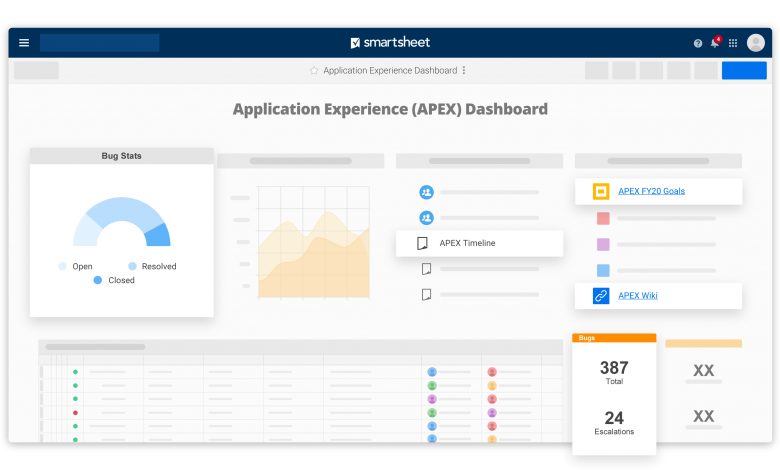Open the notifications bell
780x470 pixels.
(x=714, y=43)
